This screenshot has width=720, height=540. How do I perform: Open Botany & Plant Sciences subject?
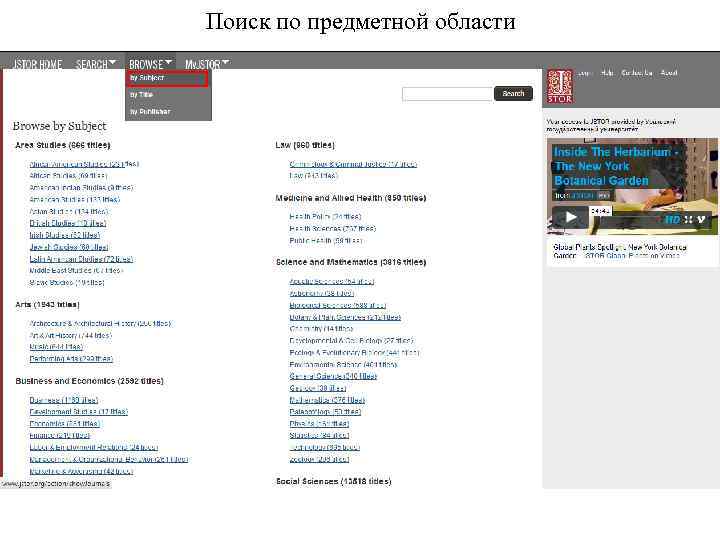coord(345,317)
